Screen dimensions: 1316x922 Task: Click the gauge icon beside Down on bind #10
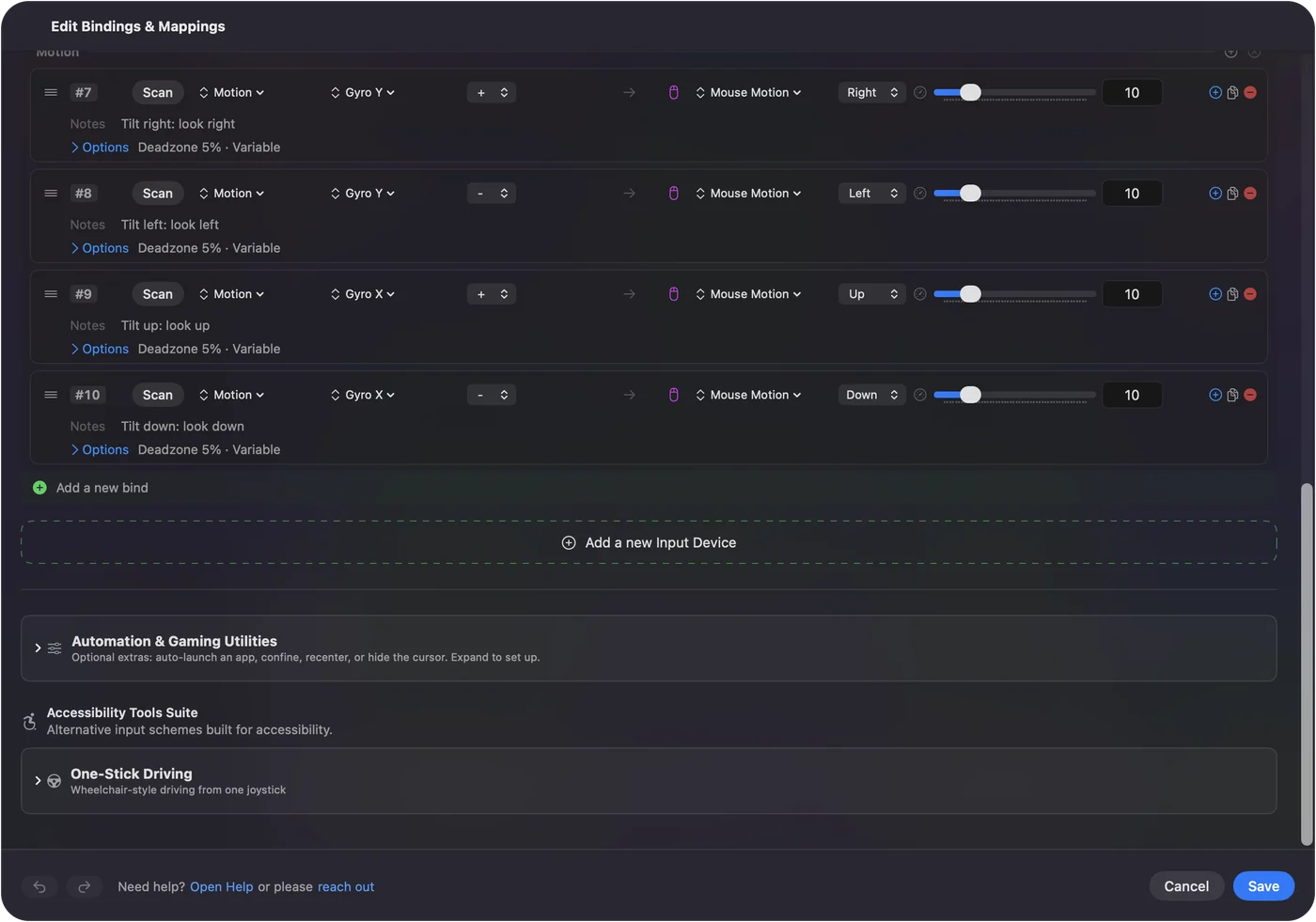(x=920, y=395)
